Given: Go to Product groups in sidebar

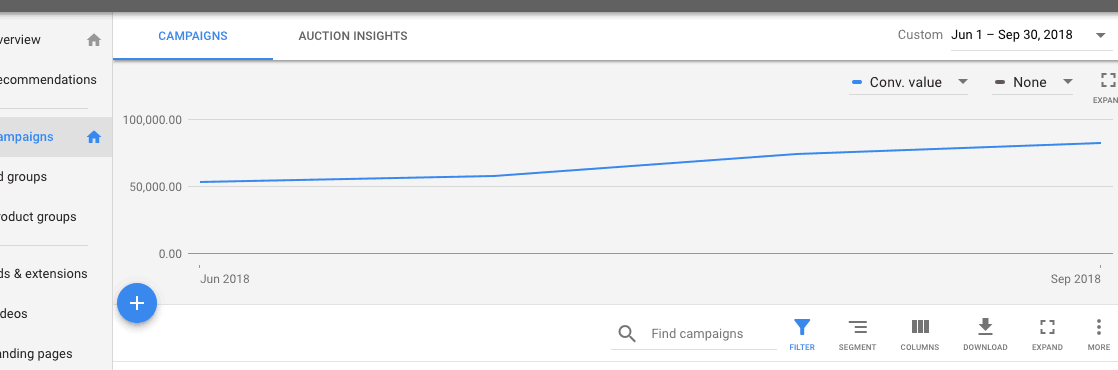Looking at the screenshot, I should (38, 217).
